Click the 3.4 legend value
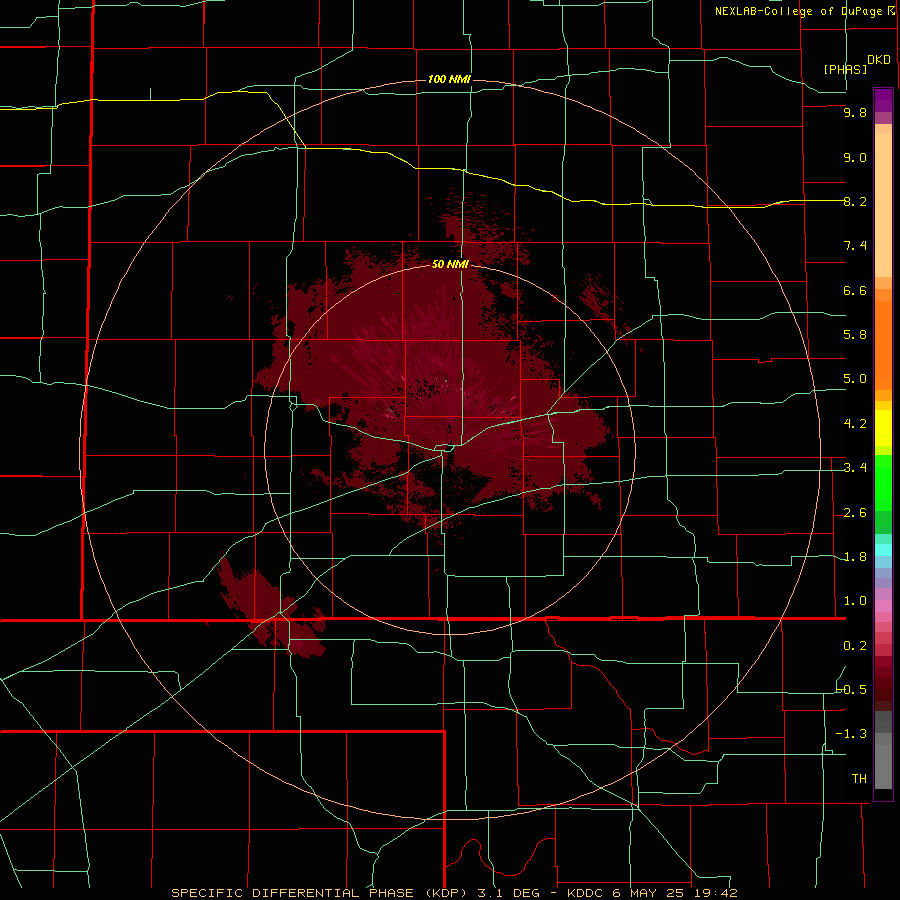900x900 pixels. click(855, 468)
